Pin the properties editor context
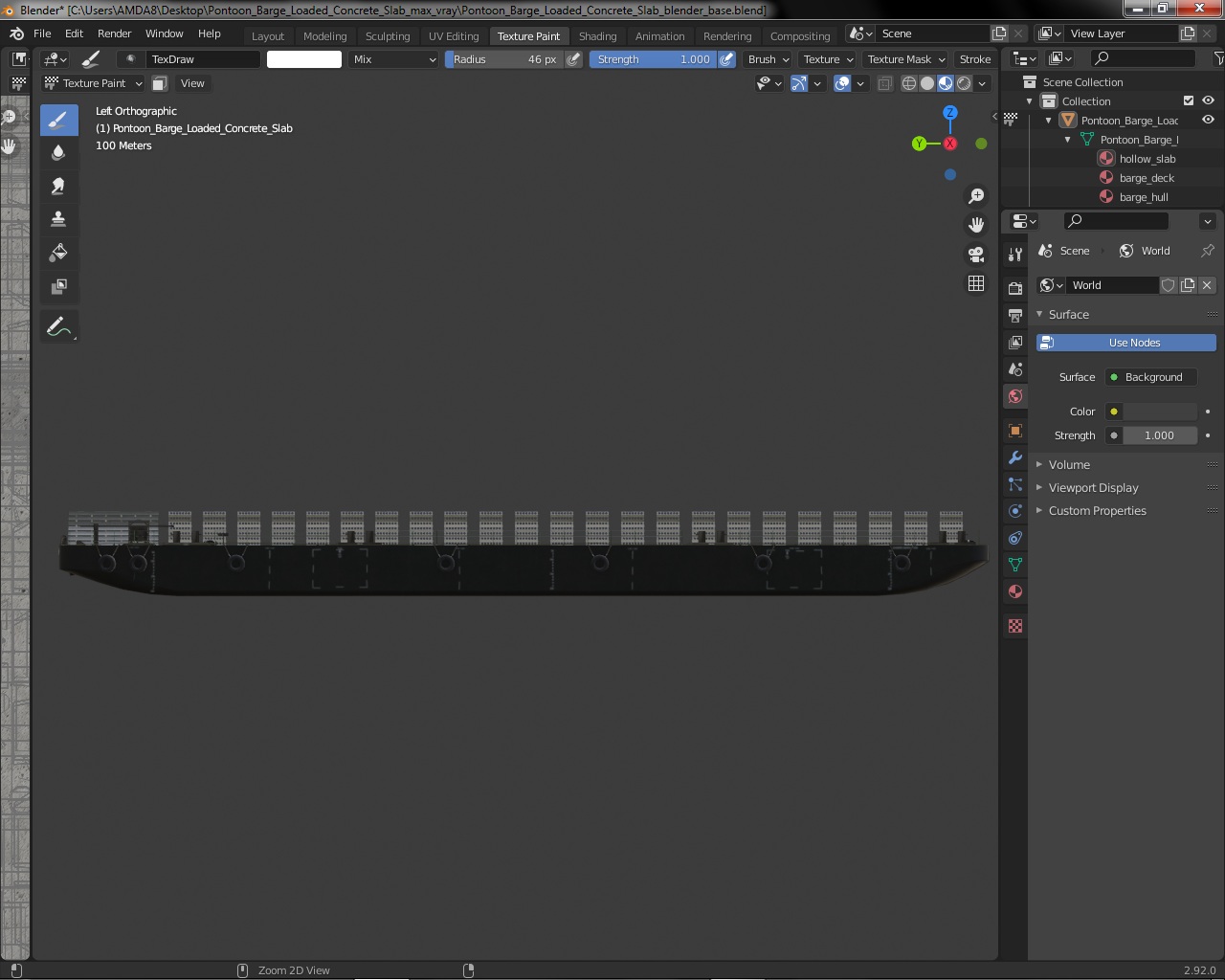Image resolution: width=1225 pixels, height=980 pixels. point(1207,251)
